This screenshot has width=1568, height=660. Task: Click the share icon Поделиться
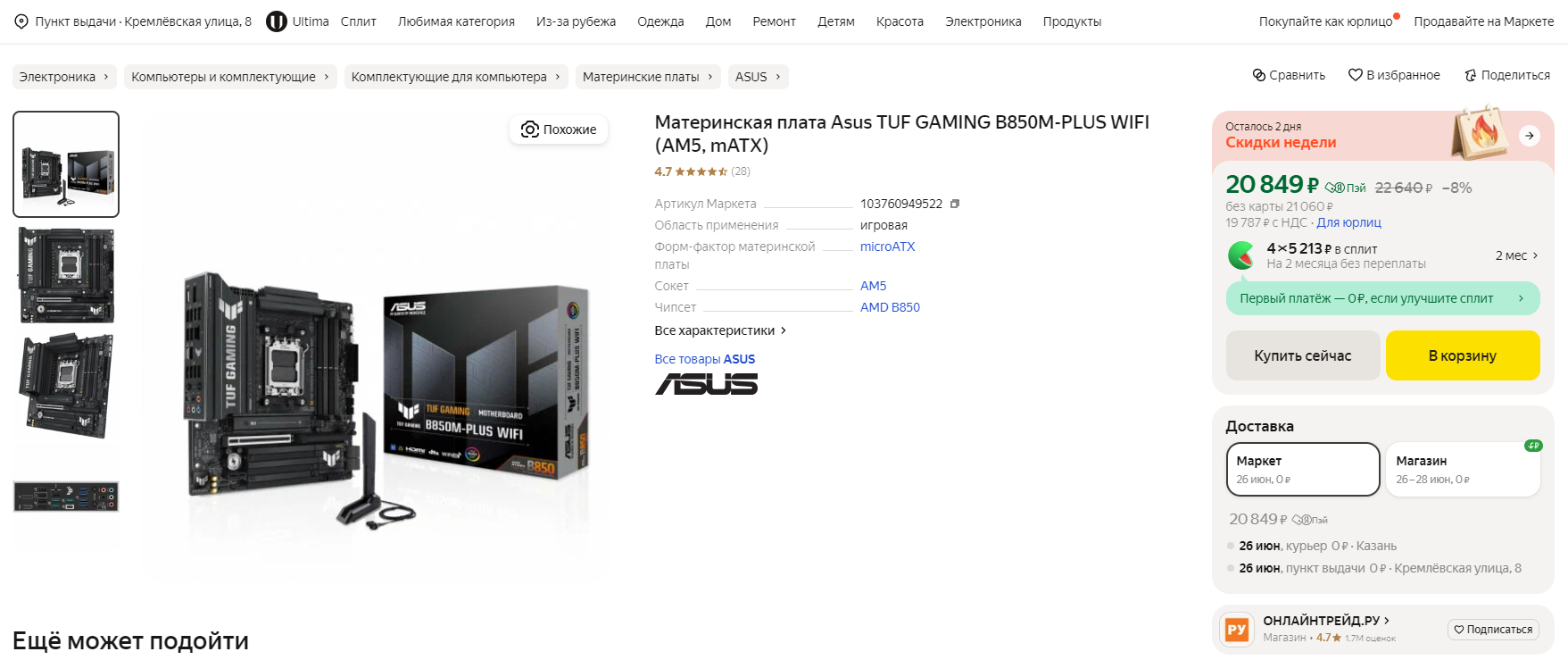1470,75
